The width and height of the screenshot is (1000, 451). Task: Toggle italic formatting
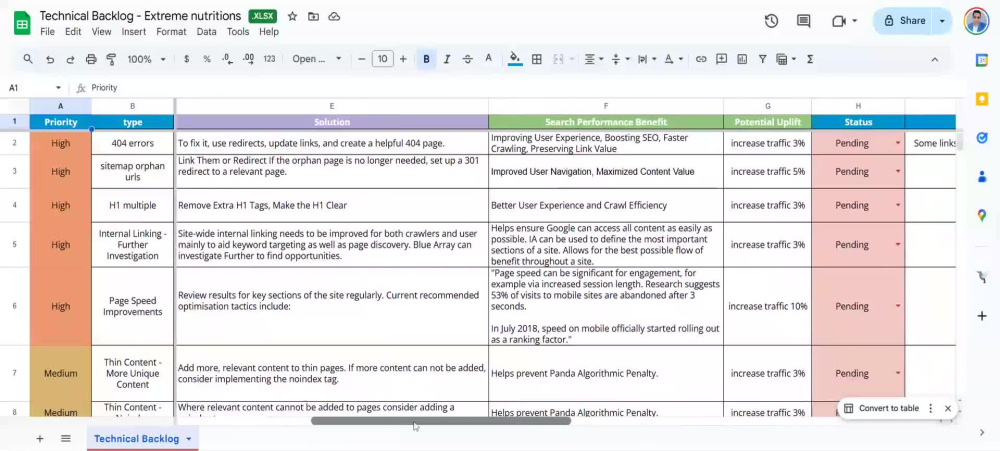(x=447, y=59)
